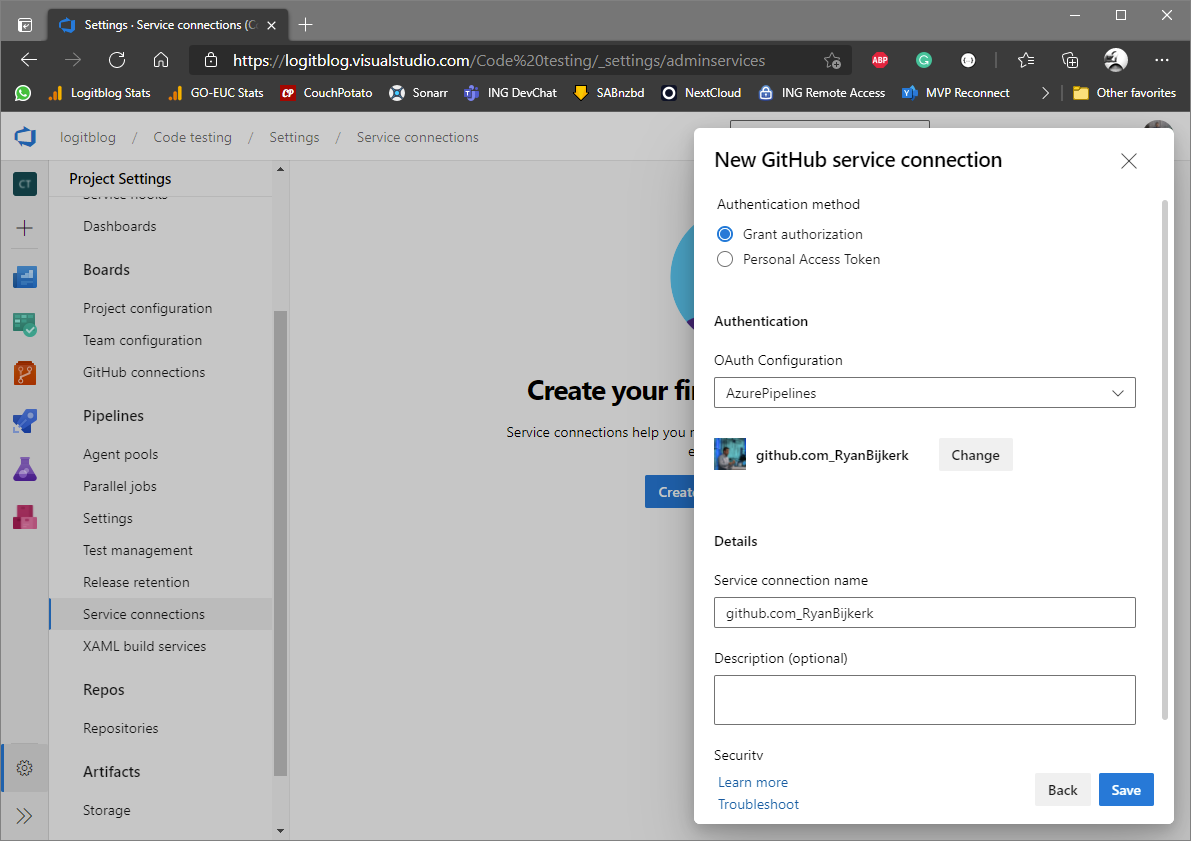1191x841 pixels.
Task: Go to browser home page icon
Action: 160,60
